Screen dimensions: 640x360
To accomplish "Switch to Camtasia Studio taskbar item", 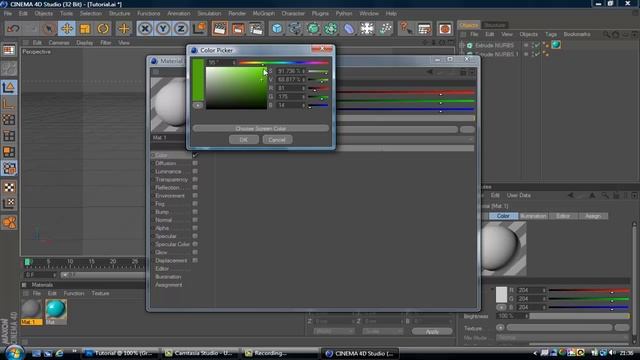I will (x=199, y=353).
